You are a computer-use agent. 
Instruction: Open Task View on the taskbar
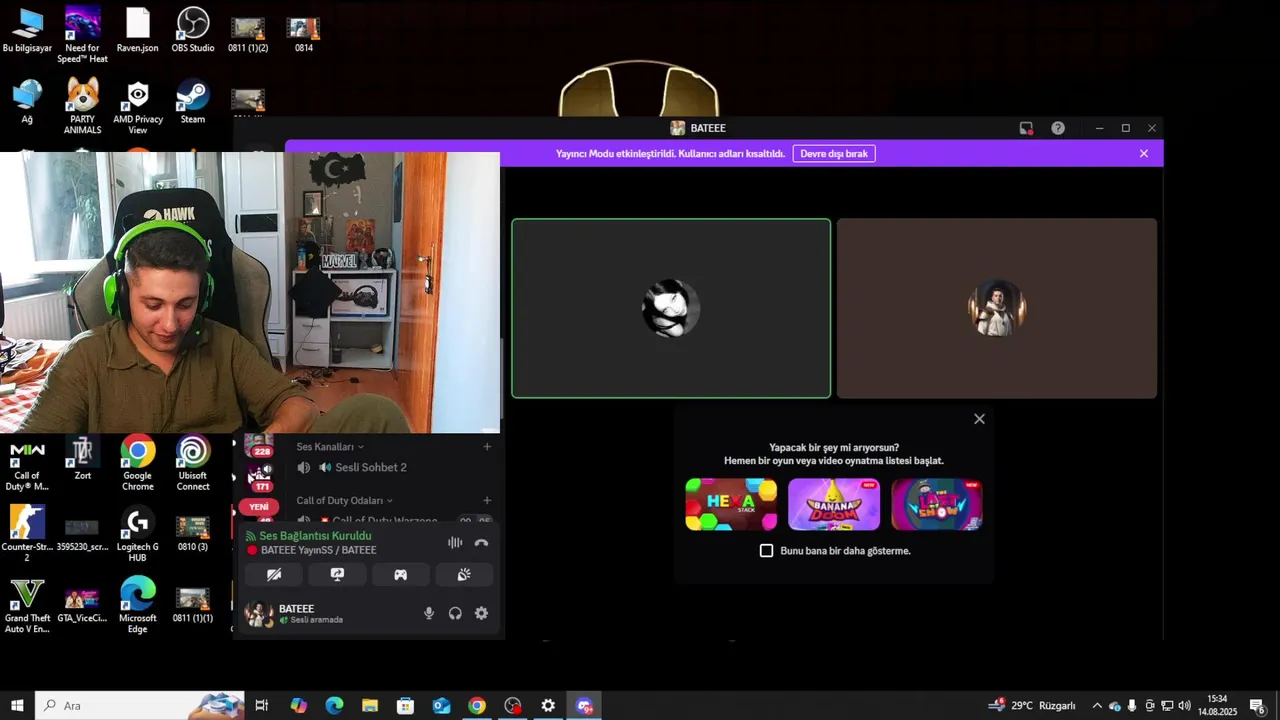click(x=261, y=705)
